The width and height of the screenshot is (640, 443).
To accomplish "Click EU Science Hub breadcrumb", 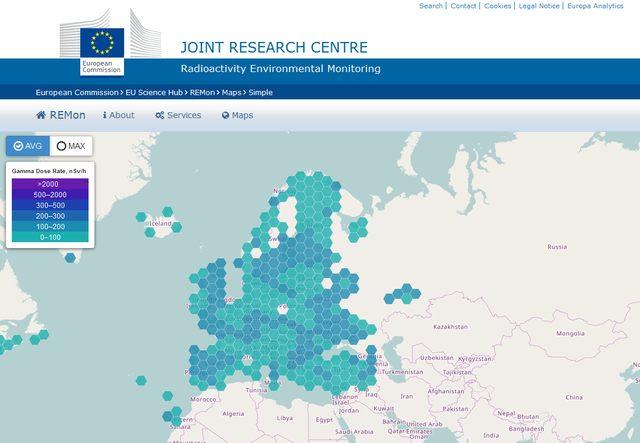I will (154, 92).
